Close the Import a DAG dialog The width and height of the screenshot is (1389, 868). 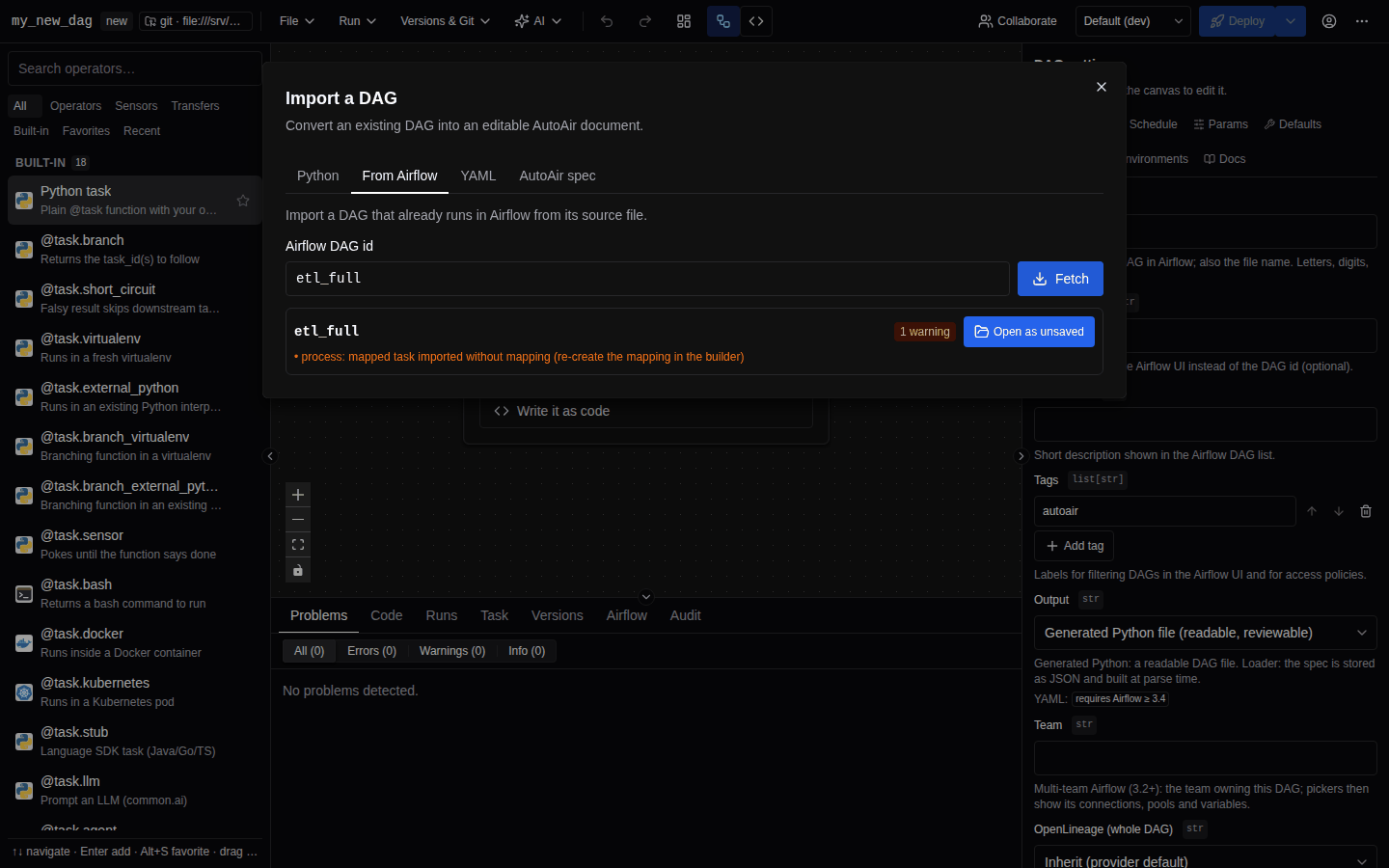click(1102, 87)
